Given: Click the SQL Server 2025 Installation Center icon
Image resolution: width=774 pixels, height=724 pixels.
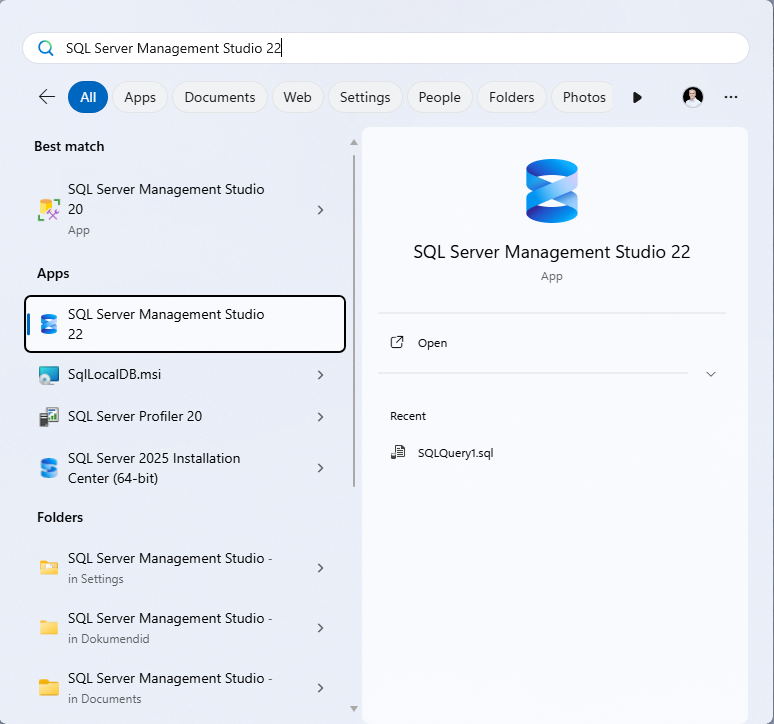Looking at the screenshot, I should pyautogui.click(x=49, y=468).
